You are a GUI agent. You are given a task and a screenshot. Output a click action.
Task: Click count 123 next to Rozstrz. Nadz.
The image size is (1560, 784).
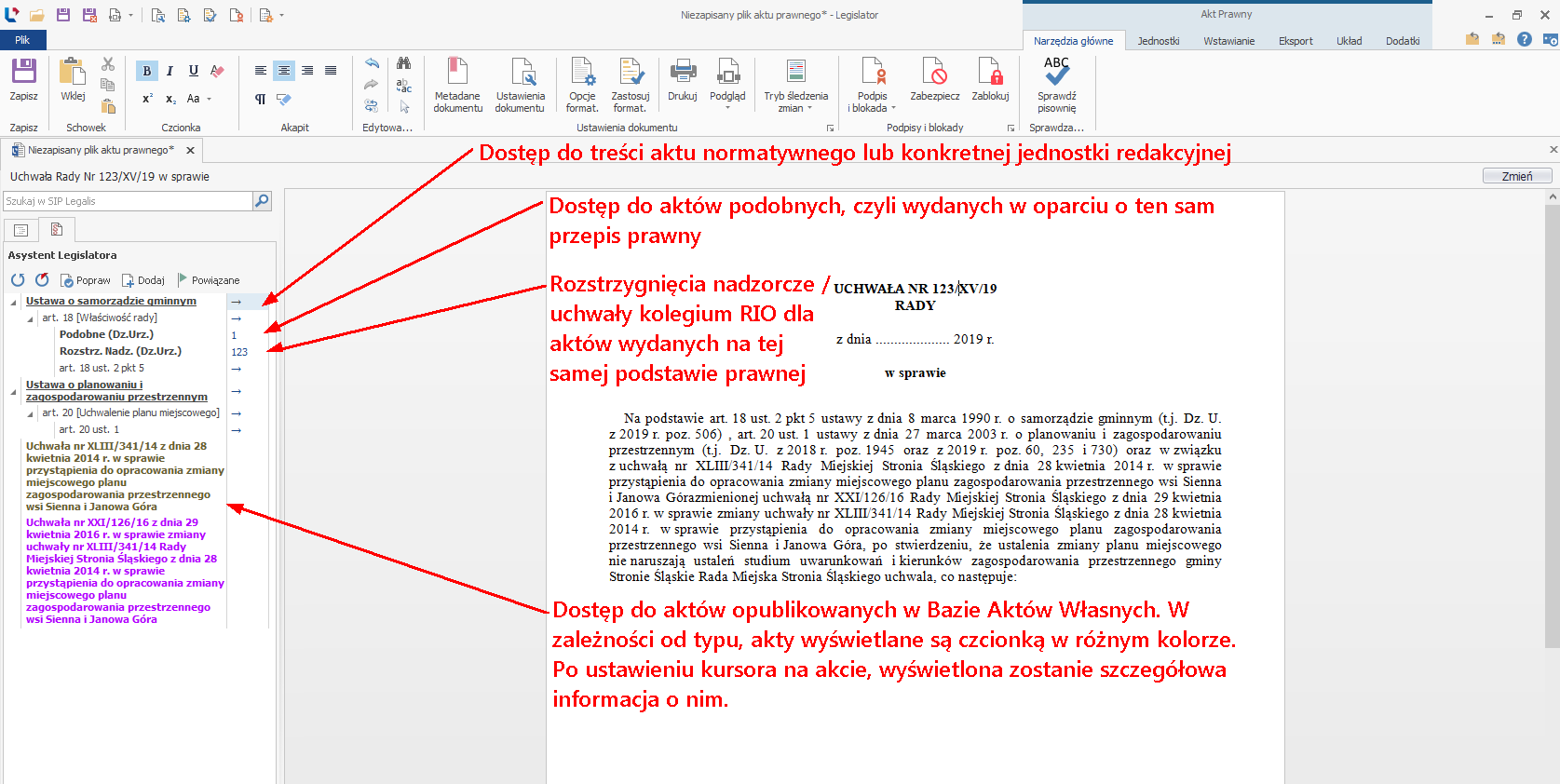(x=239, y=352)
